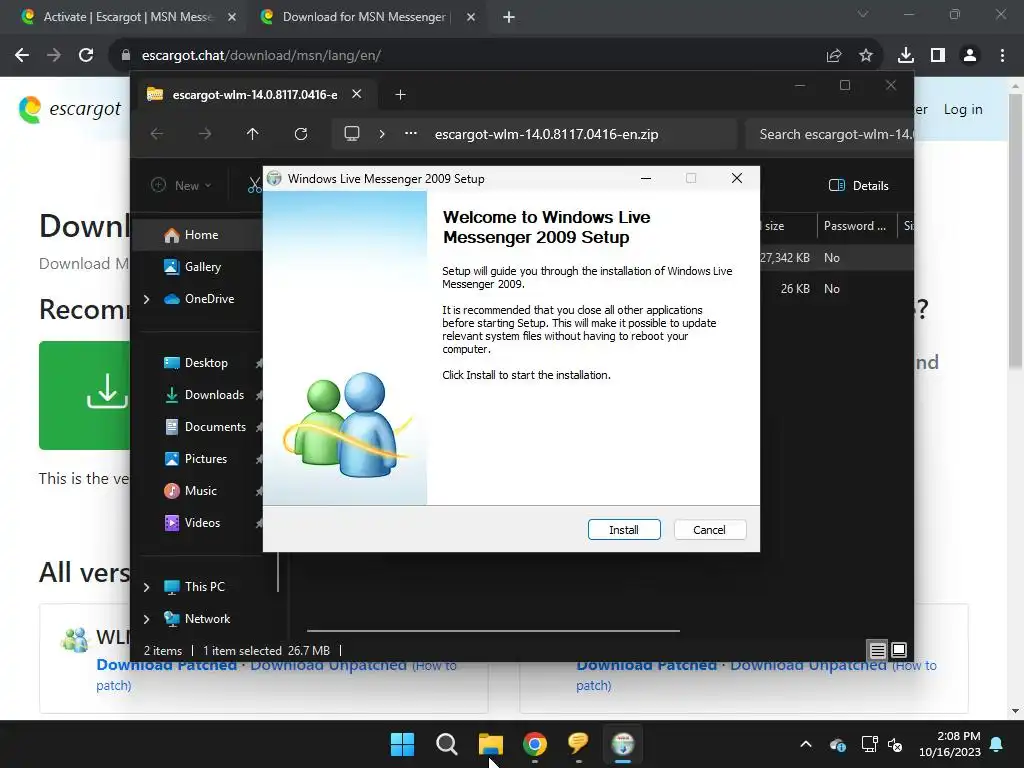This screenshot has width=1024, height=768.
Task: Expand the Network tree node
Action: [x=147, y=619]
